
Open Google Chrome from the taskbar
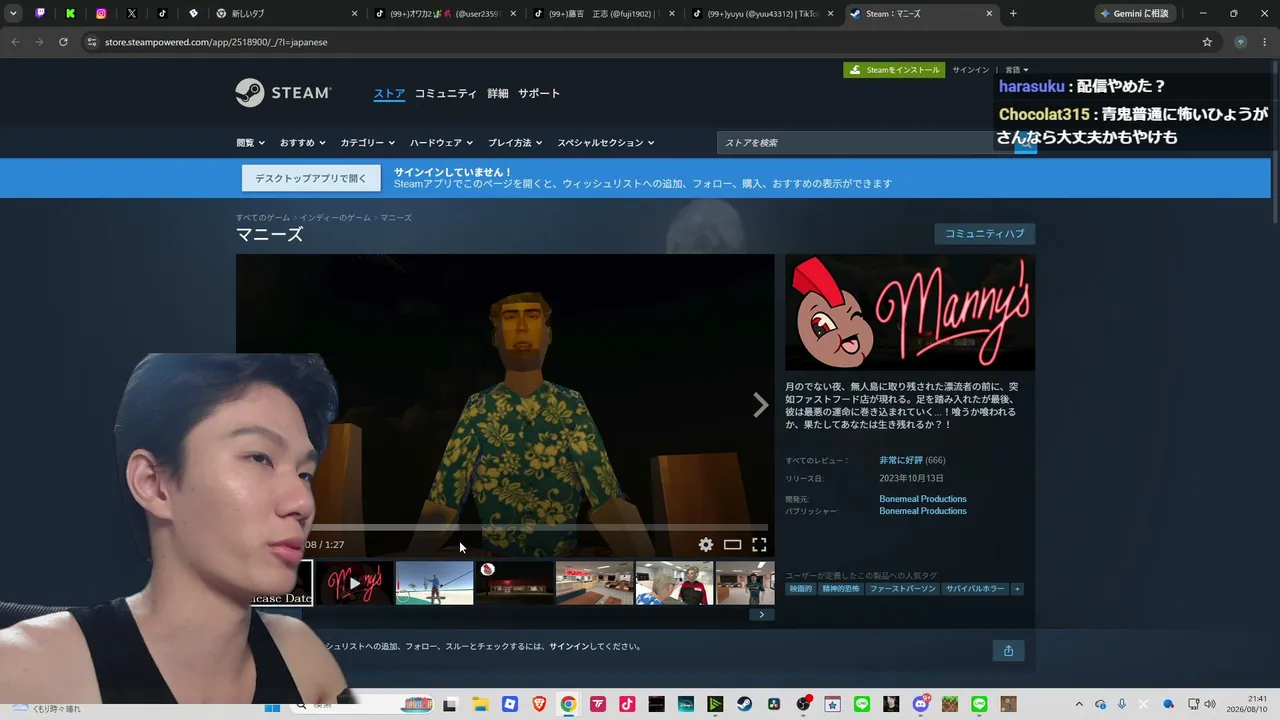[568, 705]
